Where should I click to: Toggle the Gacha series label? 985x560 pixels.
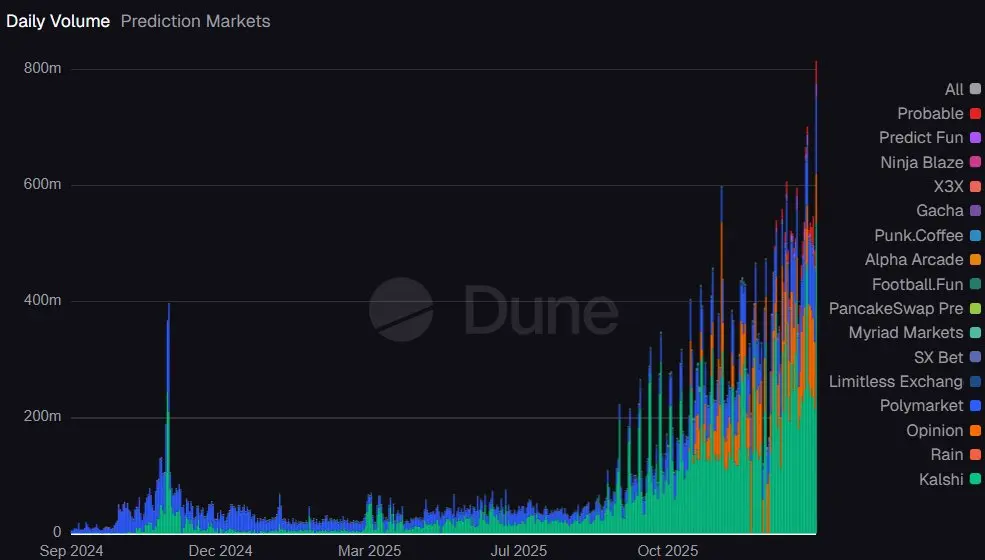pos(940,211)
